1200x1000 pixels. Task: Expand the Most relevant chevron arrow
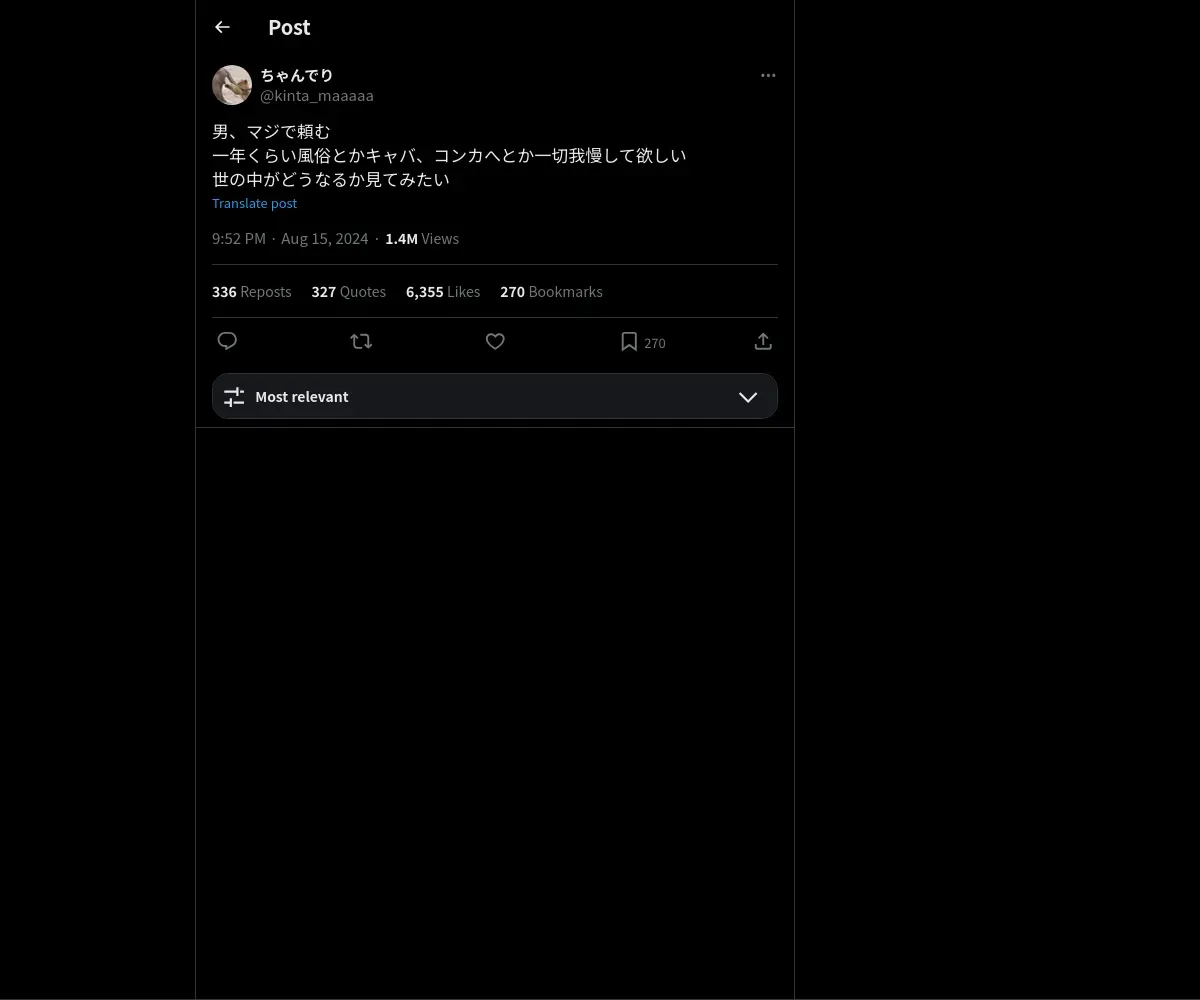coord(748,397)
